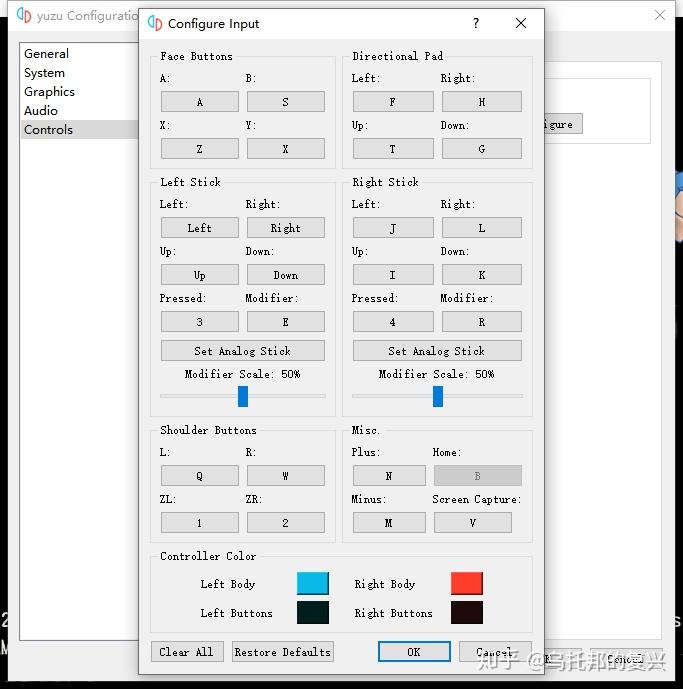Click Cancel in Configure Input dialog

tap(495, 651)
